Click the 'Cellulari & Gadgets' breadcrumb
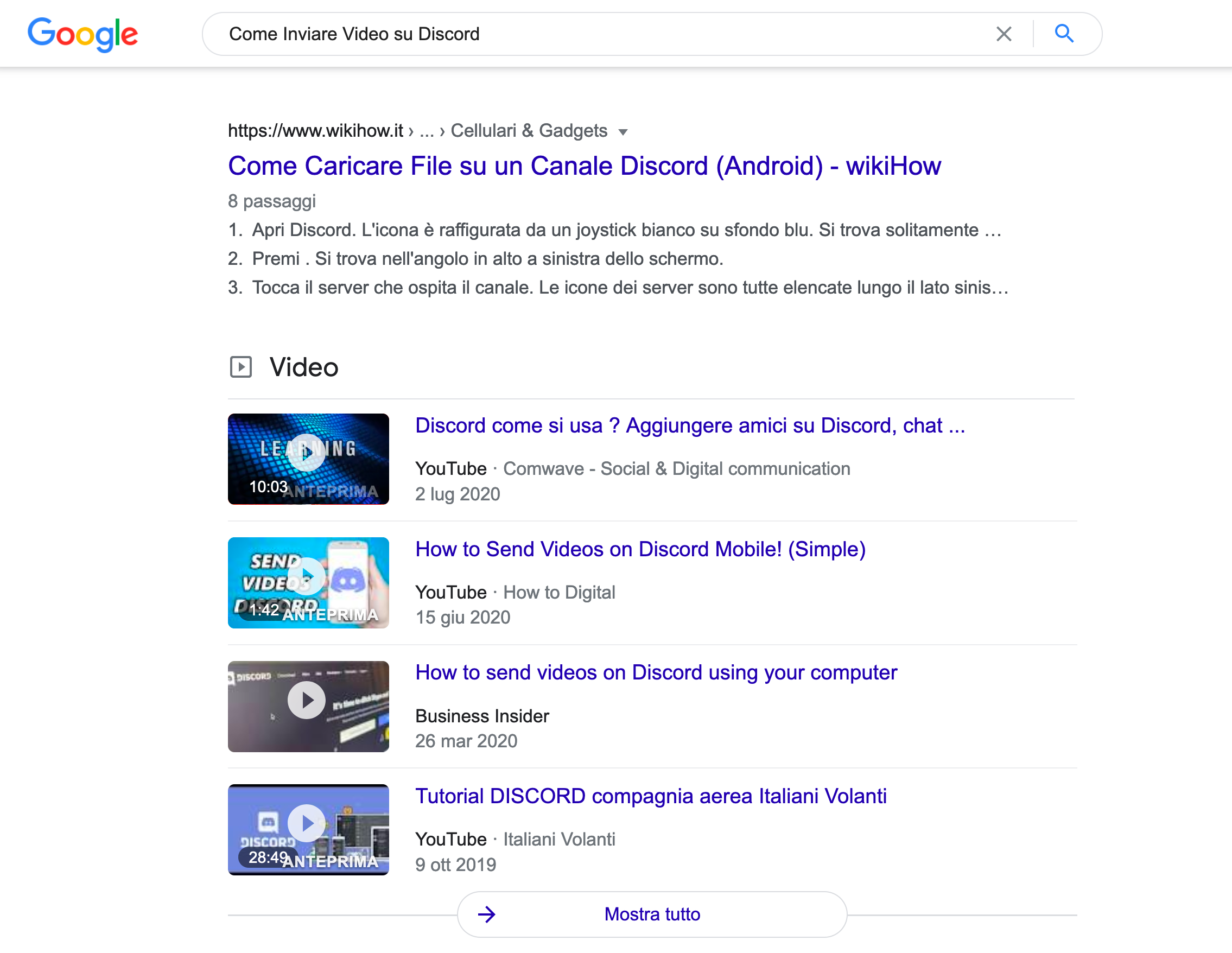The width and height of the screenshot is (1232, 953). point(529,131)
